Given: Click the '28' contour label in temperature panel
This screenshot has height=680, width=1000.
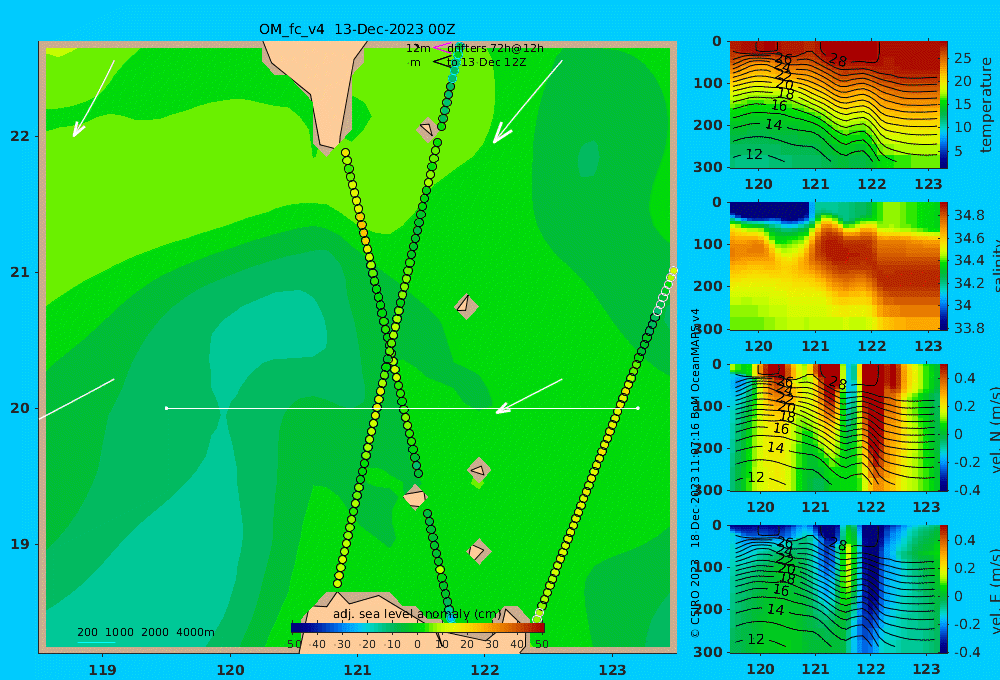Looking at the screenshot, I should click(x=837, y=61).
